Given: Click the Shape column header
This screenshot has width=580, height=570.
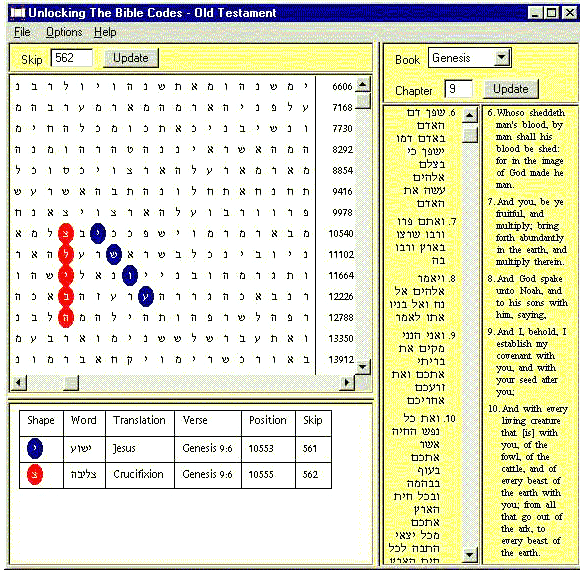Looking at the screenshot, I should coord(41,420).
